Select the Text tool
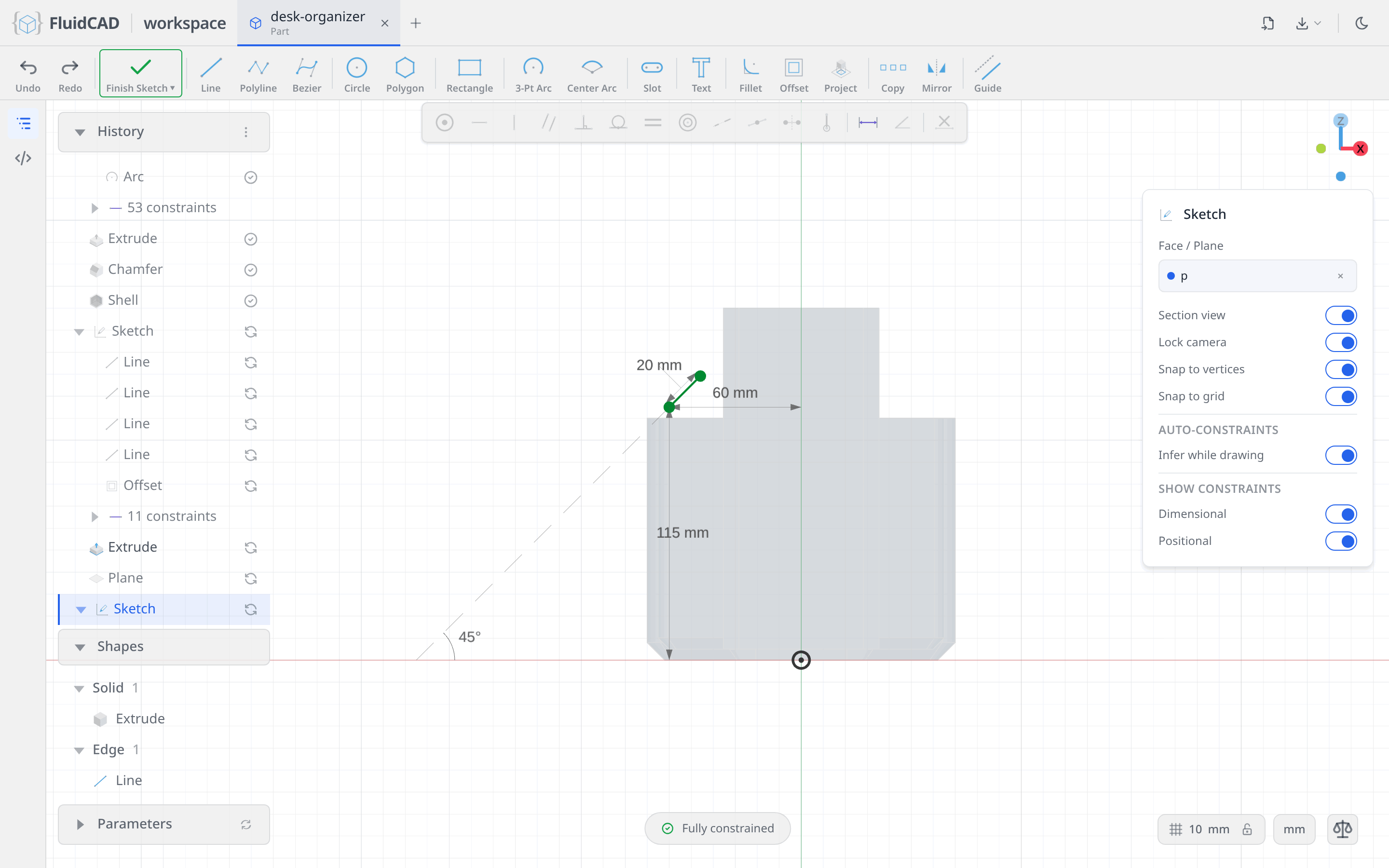Screen dimensions: 1389x868 pos(701,74)
